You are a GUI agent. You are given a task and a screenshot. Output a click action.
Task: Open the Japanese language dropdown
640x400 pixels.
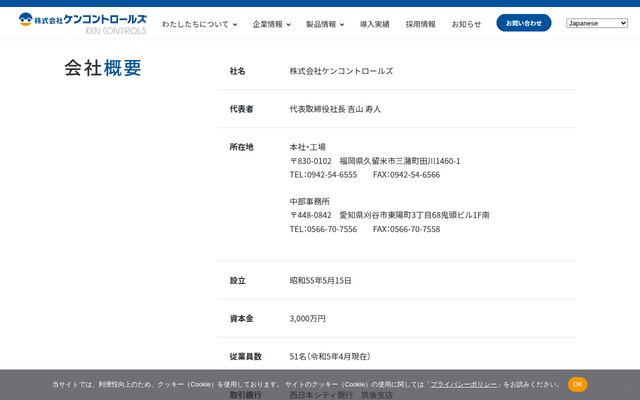(x=597, y=23)
